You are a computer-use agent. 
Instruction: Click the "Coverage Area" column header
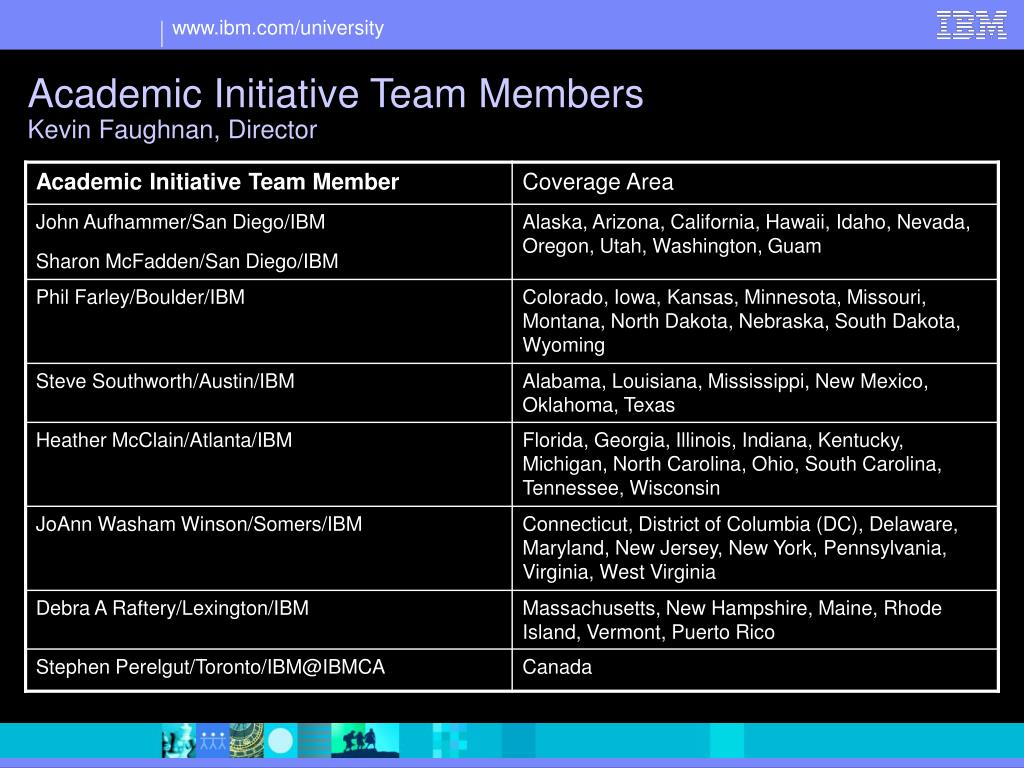coord(756,183)
